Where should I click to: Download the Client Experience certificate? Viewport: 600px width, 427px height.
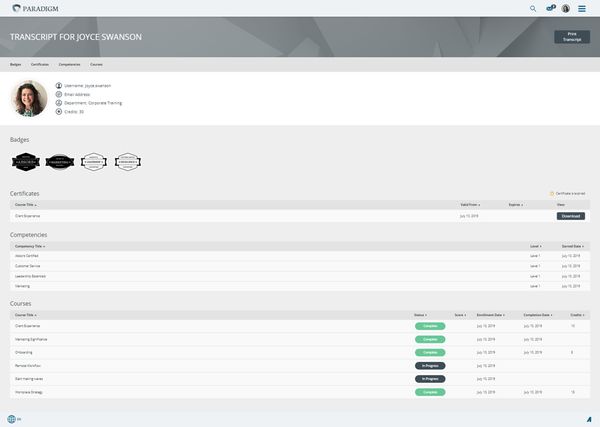point(570,215)
